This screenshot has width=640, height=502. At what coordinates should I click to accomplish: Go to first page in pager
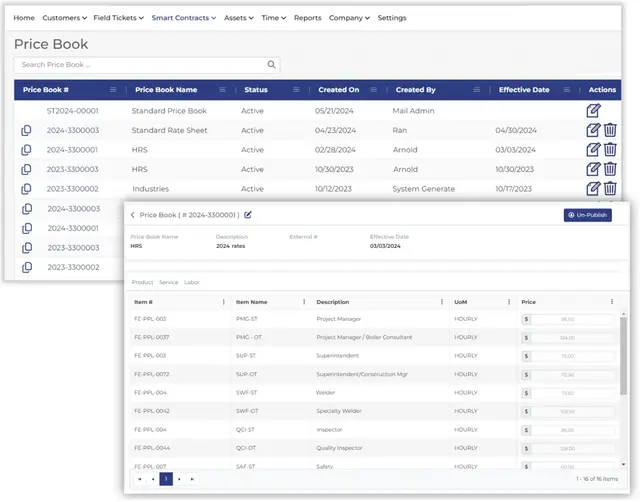(x=140, y=479)
